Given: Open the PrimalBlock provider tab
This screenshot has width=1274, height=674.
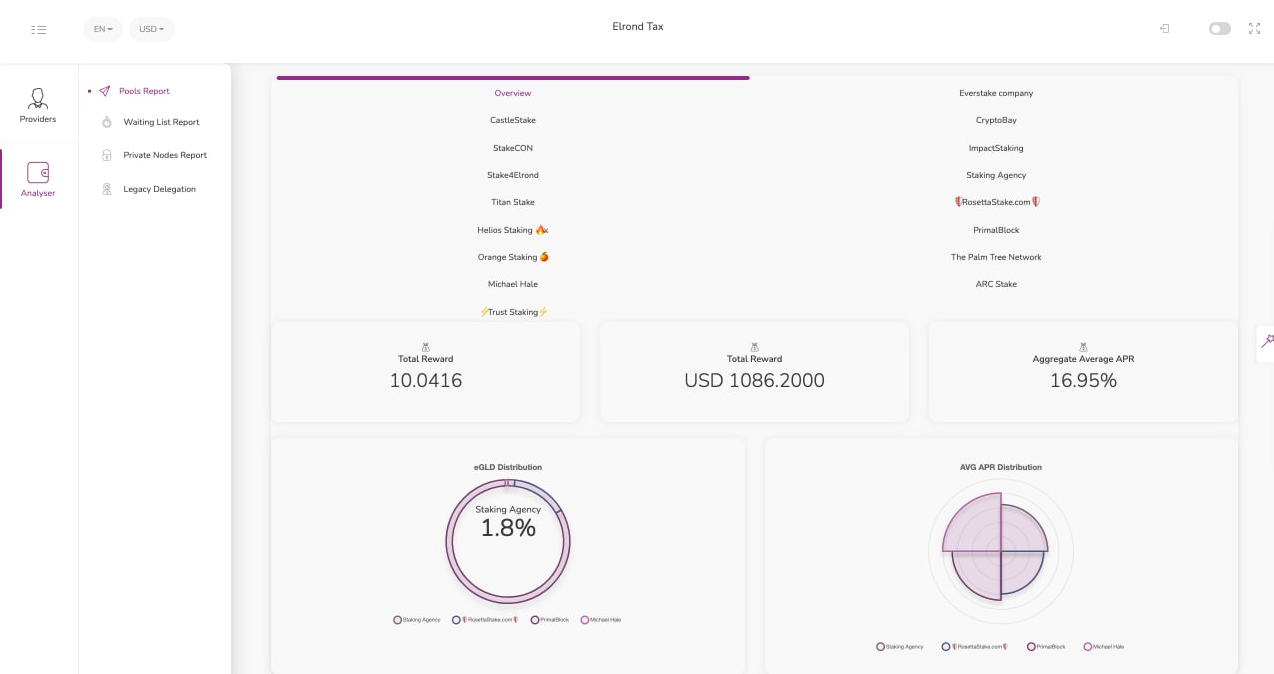Looking at the screenshot, I should pyautogui.click(x=996, y=230).
